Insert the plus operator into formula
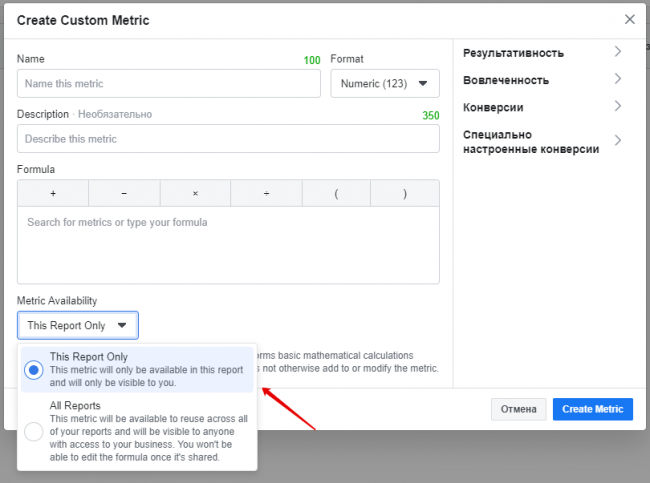The height and width of the screenshot is (483, 650). click(52, 193)
